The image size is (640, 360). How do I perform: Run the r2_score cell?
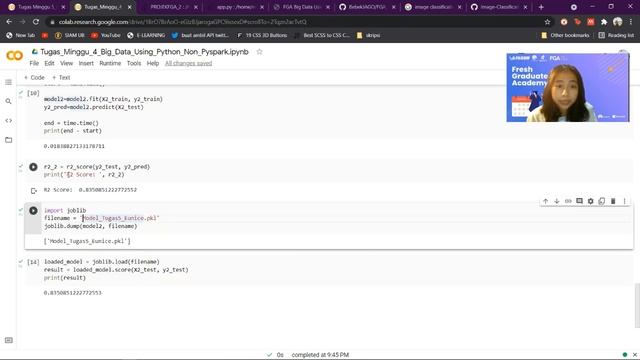(33, 167)
